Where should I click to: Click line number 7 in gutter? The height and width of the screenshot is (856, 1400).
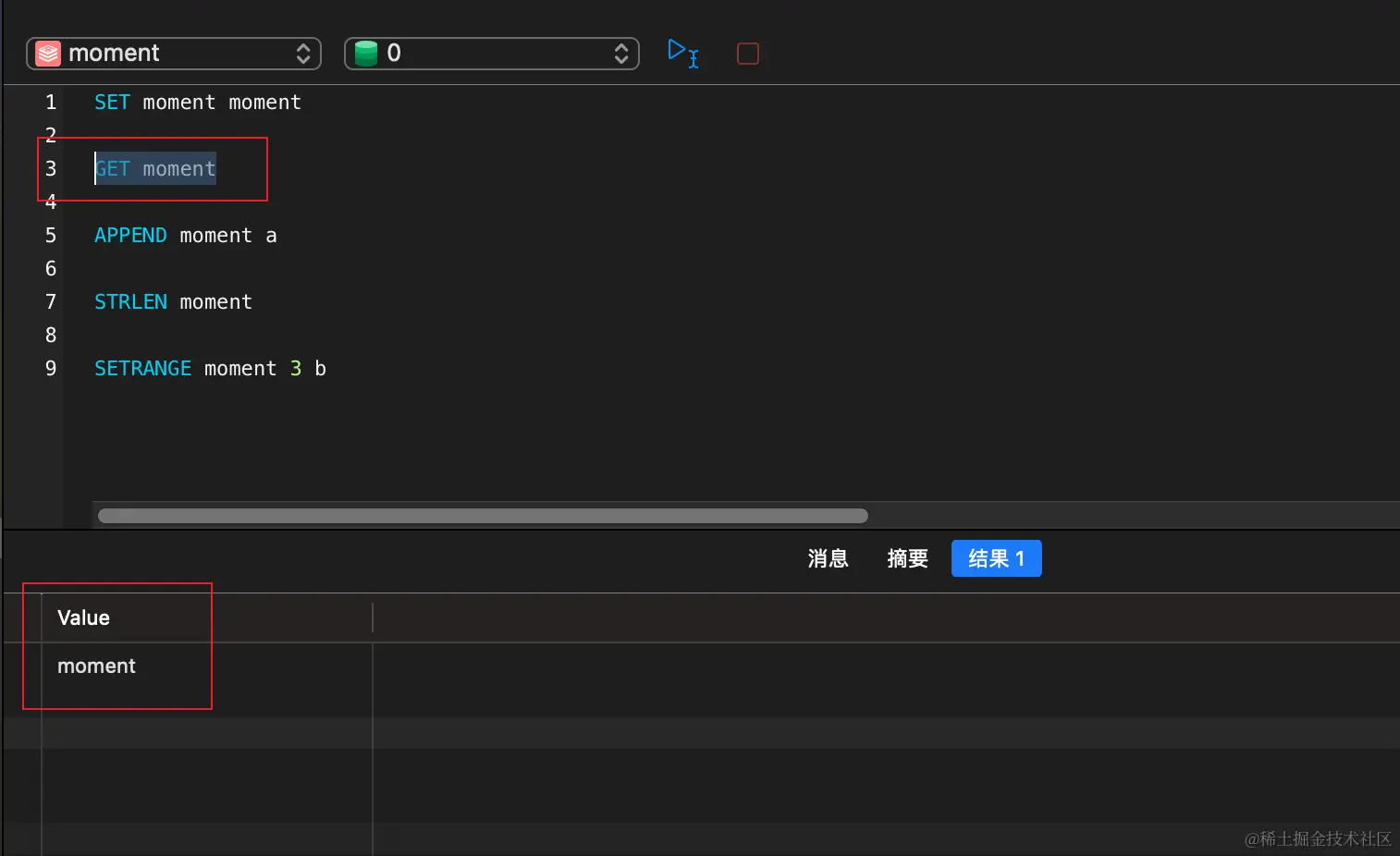[x=51, y=301]
